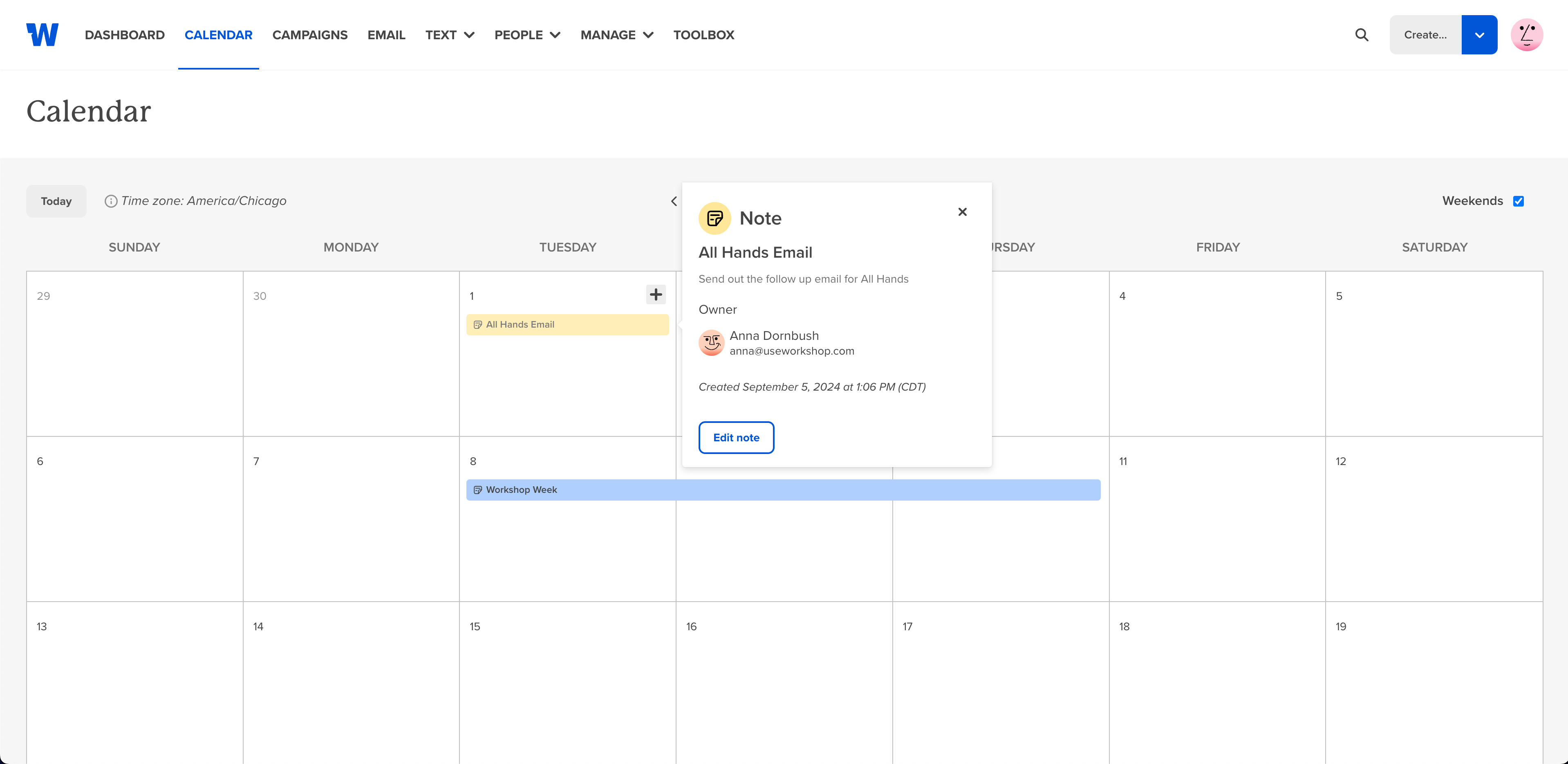The height and width of the screenshot is (764, 1568).
Task: Open the Workshop Week event bar
Action: coord(783,490)
